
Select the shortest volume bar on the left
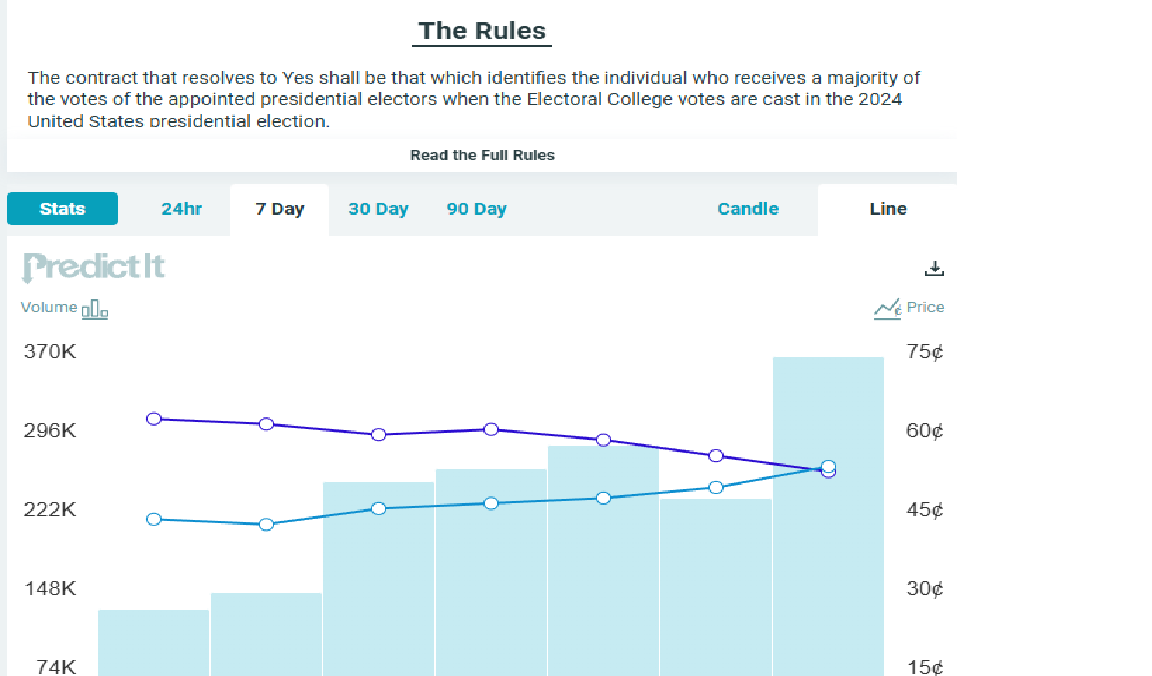click(x=154, y=642)
